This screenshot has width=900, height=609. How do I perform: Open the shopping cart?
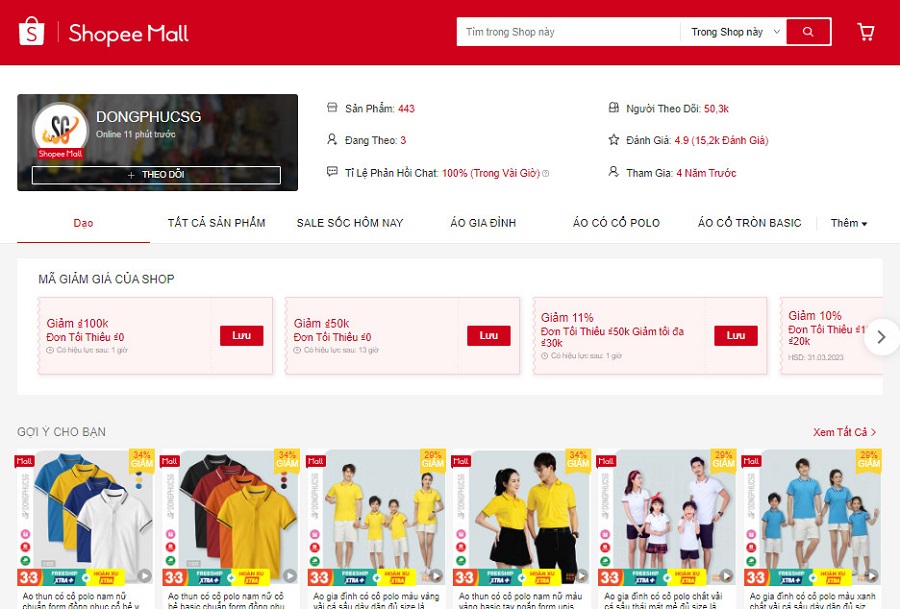tap(866, 32)
